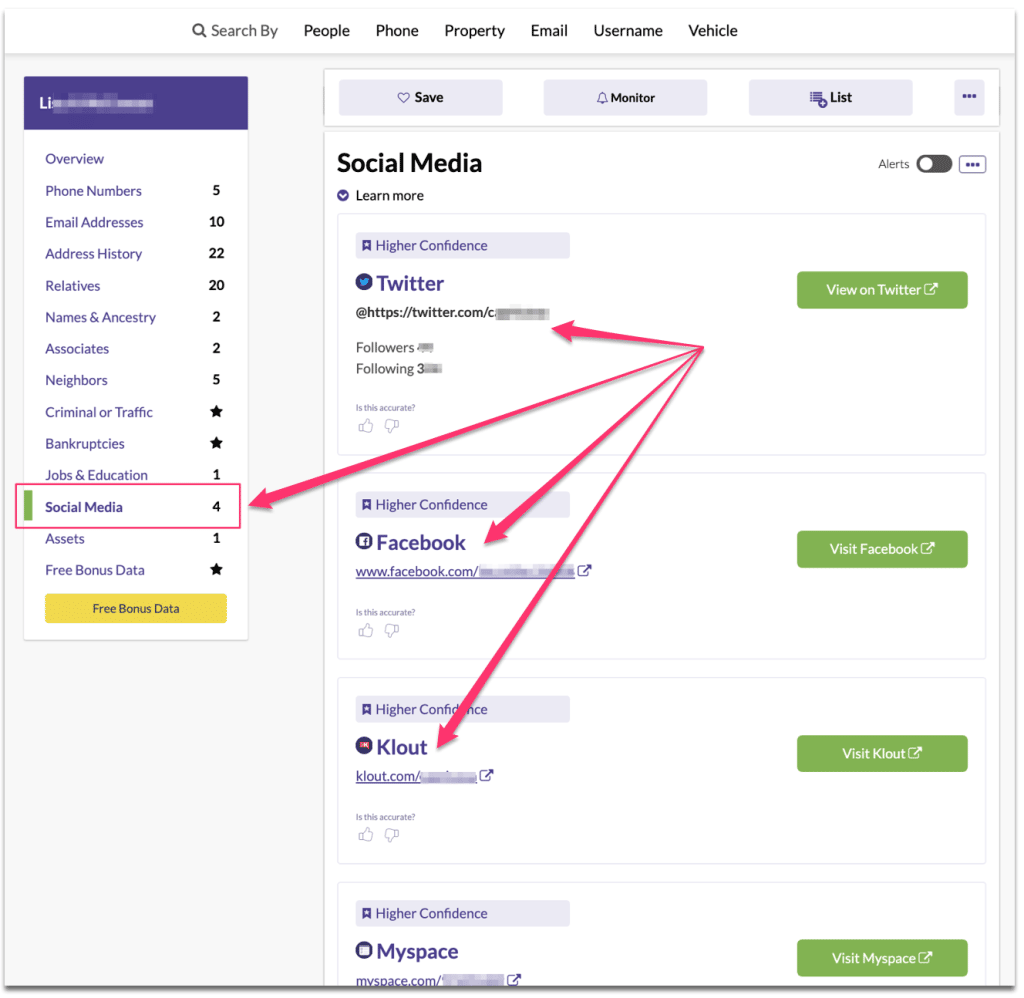Click the search magnifier icon
This screenshot has width=1024, height=998.
199,30
